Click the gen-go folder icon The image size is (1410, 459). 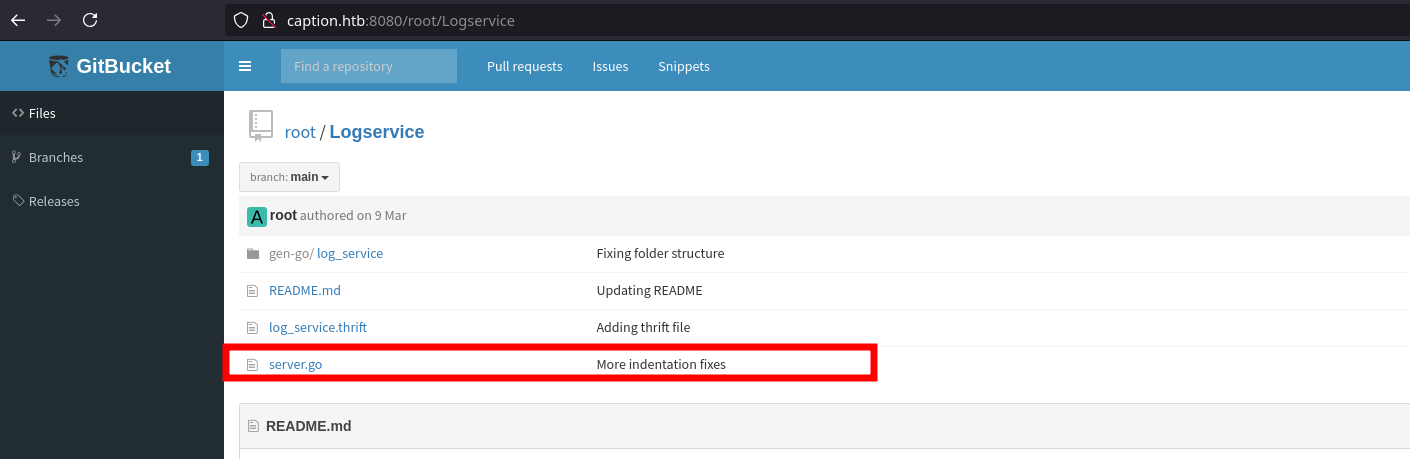point(253,254)
